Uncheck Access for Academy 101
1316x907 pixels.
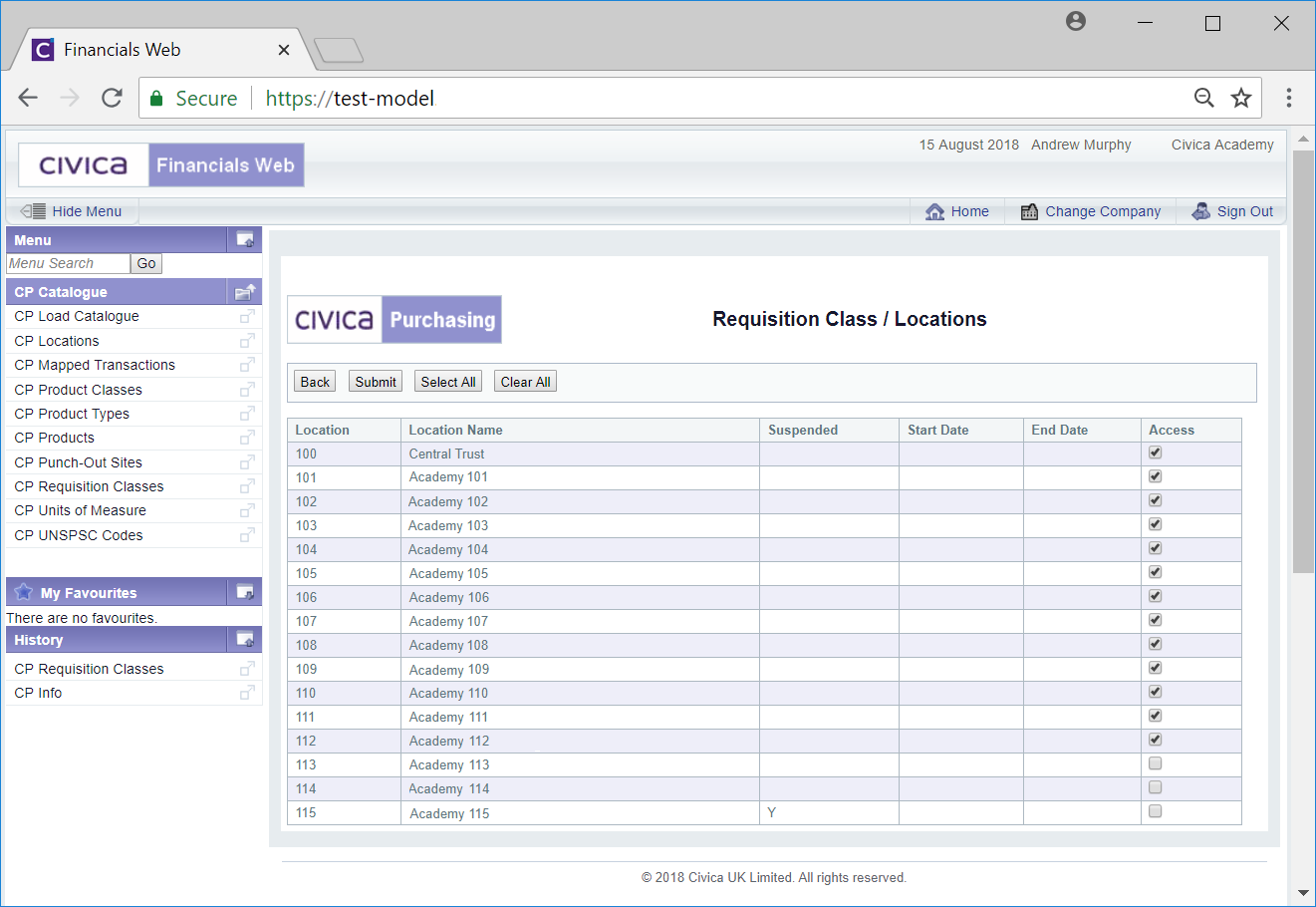pyautogui.click(x=1156, y=476)
